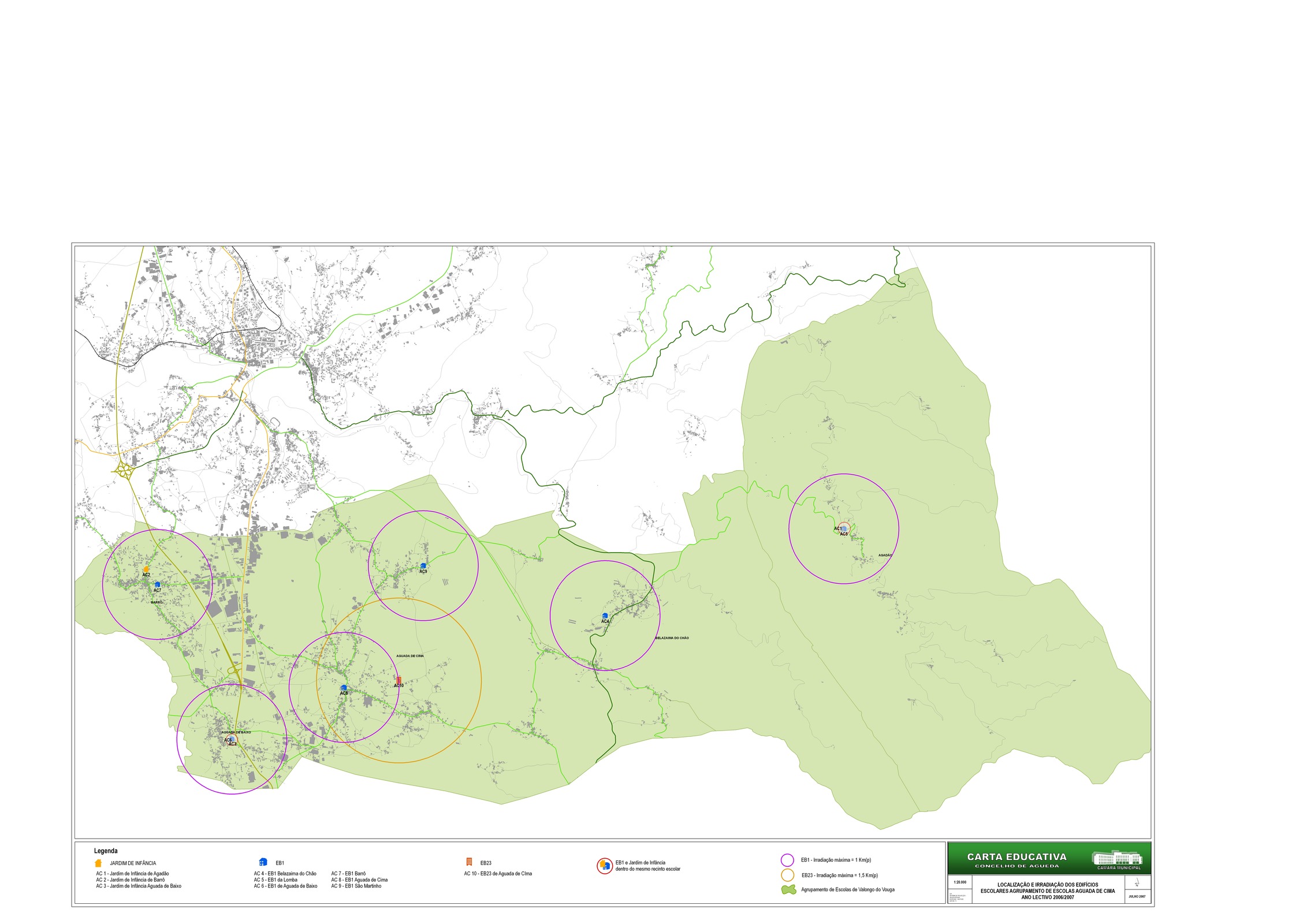Image resolution: width=1307 pixels, height=924 pixels.
Task: Click the 'AC 10 - EB23 de Aguada de Cima' legend entry
Action: pyautogui.click(x=498, y=874)
